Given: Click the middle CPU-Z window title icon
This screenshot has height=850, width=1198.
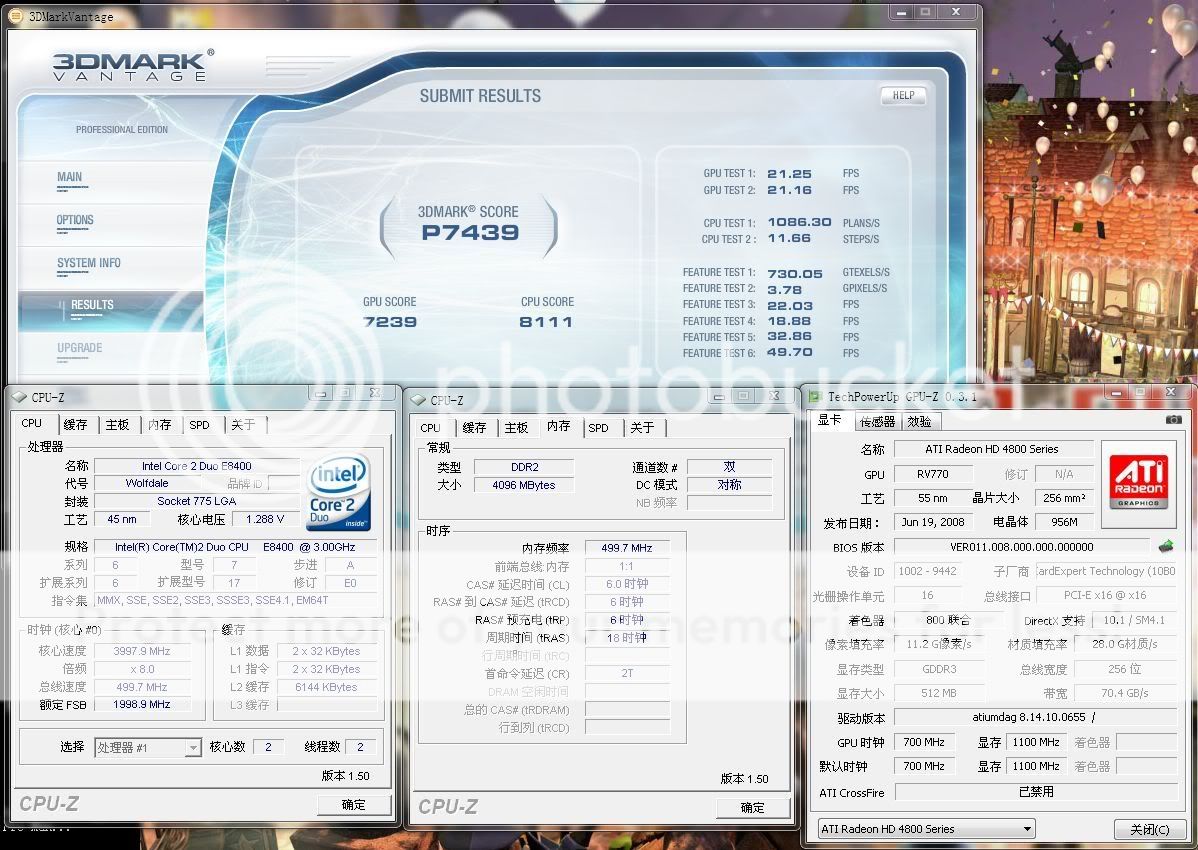Looking at the screenshot, I should coord(418,400).
